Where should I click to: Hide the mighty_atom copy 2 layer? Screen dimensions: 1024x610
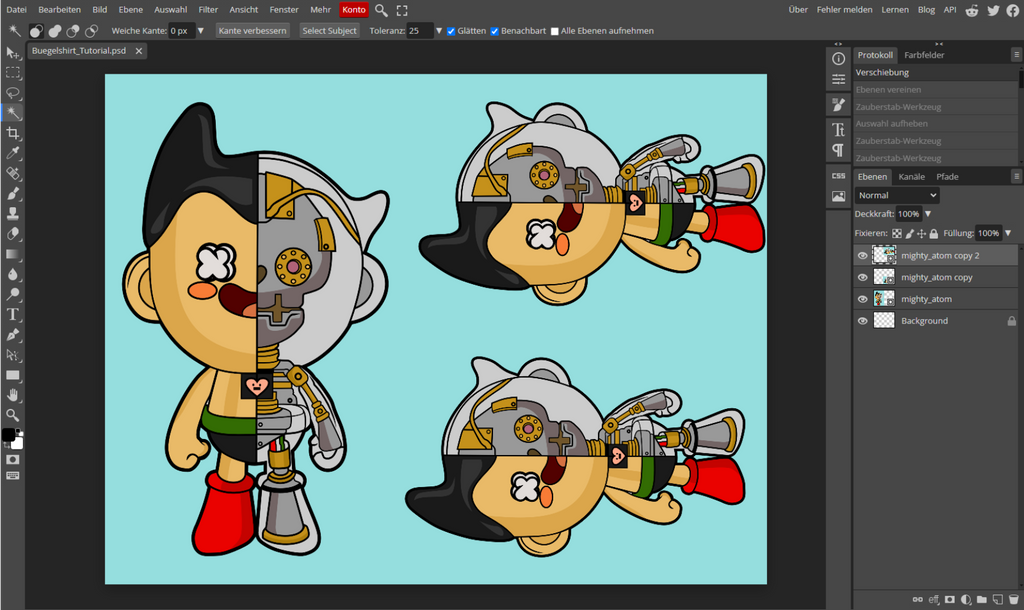click(x=862, y=255)
